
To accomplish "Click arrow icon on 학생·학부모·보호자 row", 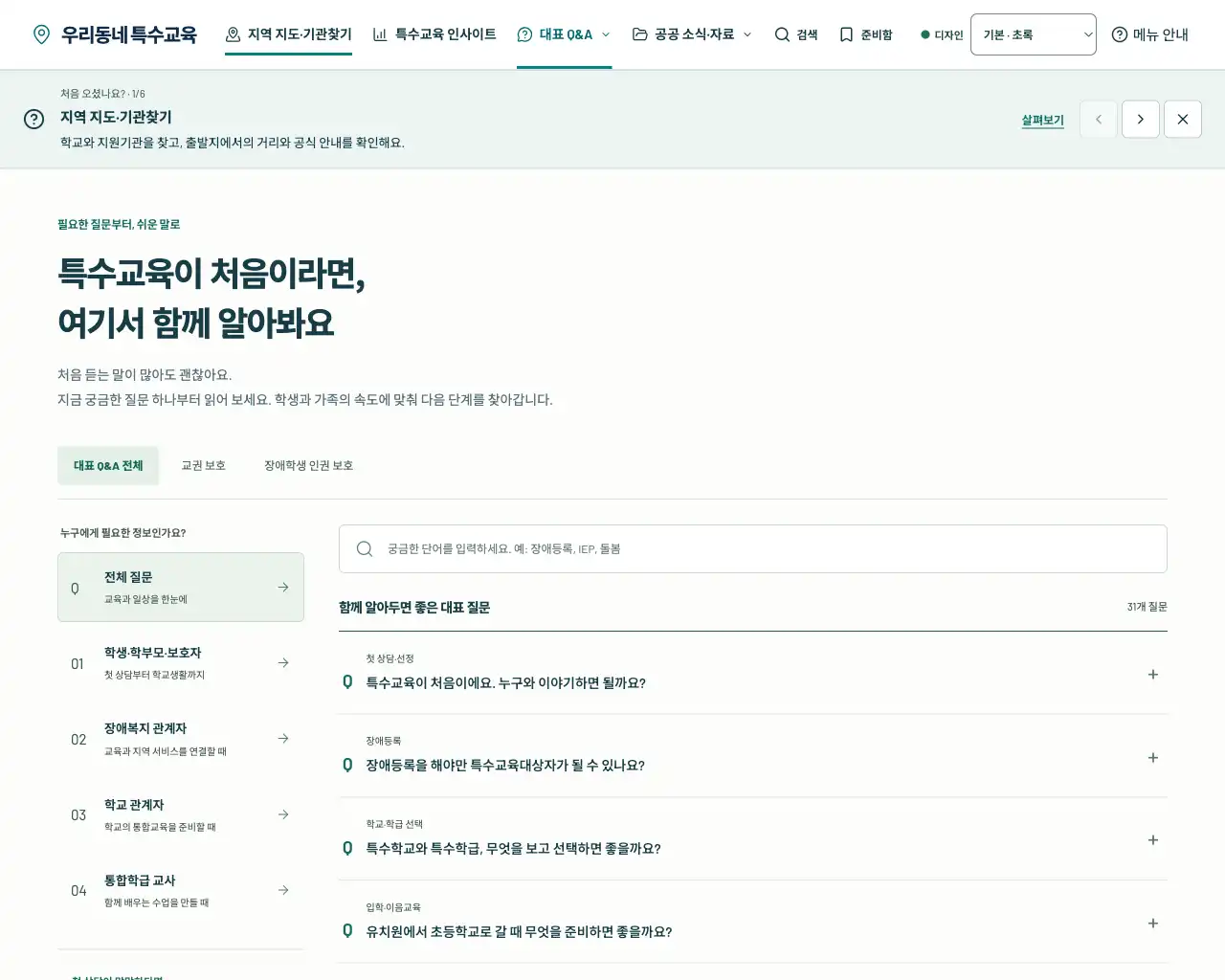I will pyautogui.click(x=283, y=663).
